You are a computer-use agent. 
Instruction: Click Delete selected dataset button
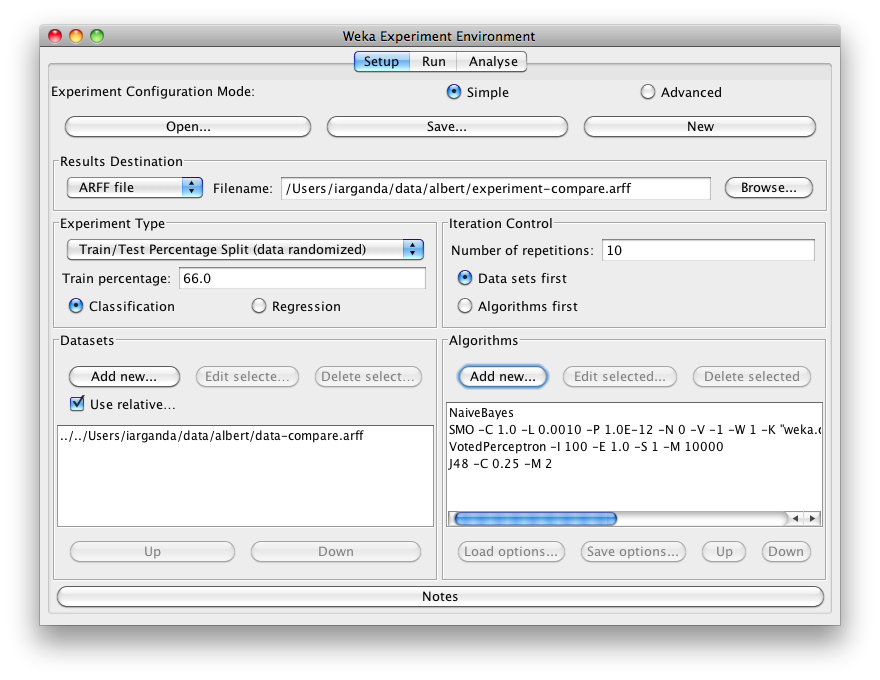(368, 376)
